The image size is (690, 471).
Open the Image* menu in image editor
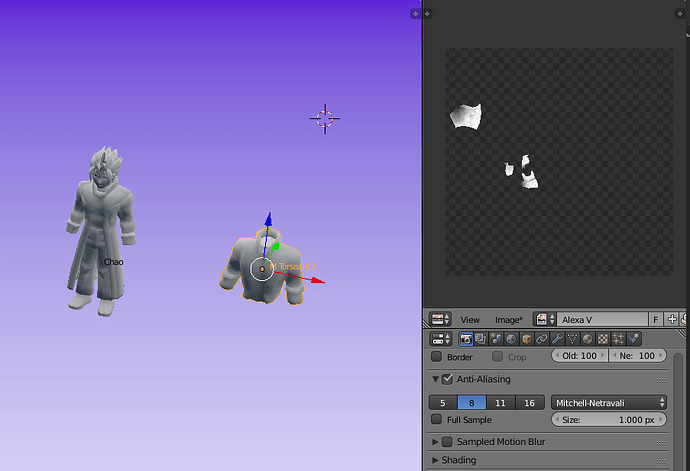509,320
